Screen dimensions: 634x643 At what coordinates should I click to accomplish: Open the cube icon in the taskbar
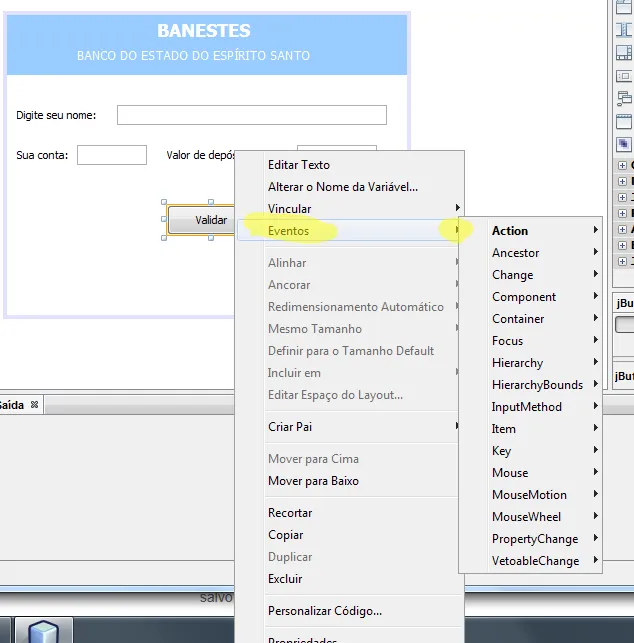[43, 632]
